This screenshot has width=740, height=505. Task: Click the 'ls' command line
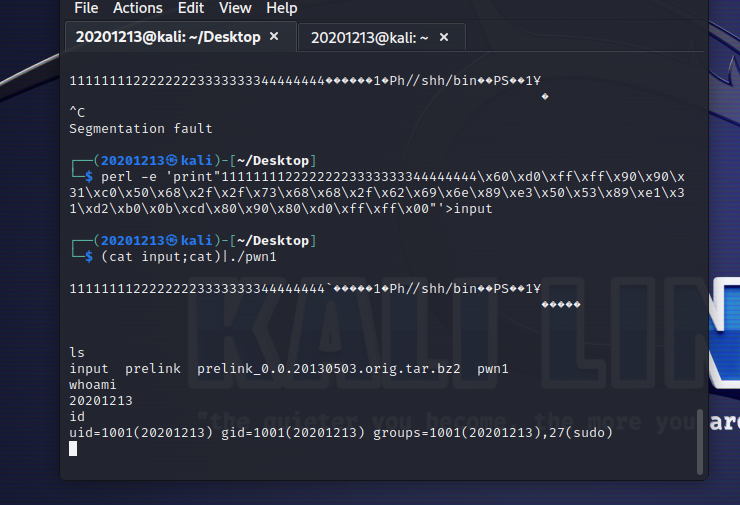(x=77, y=353)
